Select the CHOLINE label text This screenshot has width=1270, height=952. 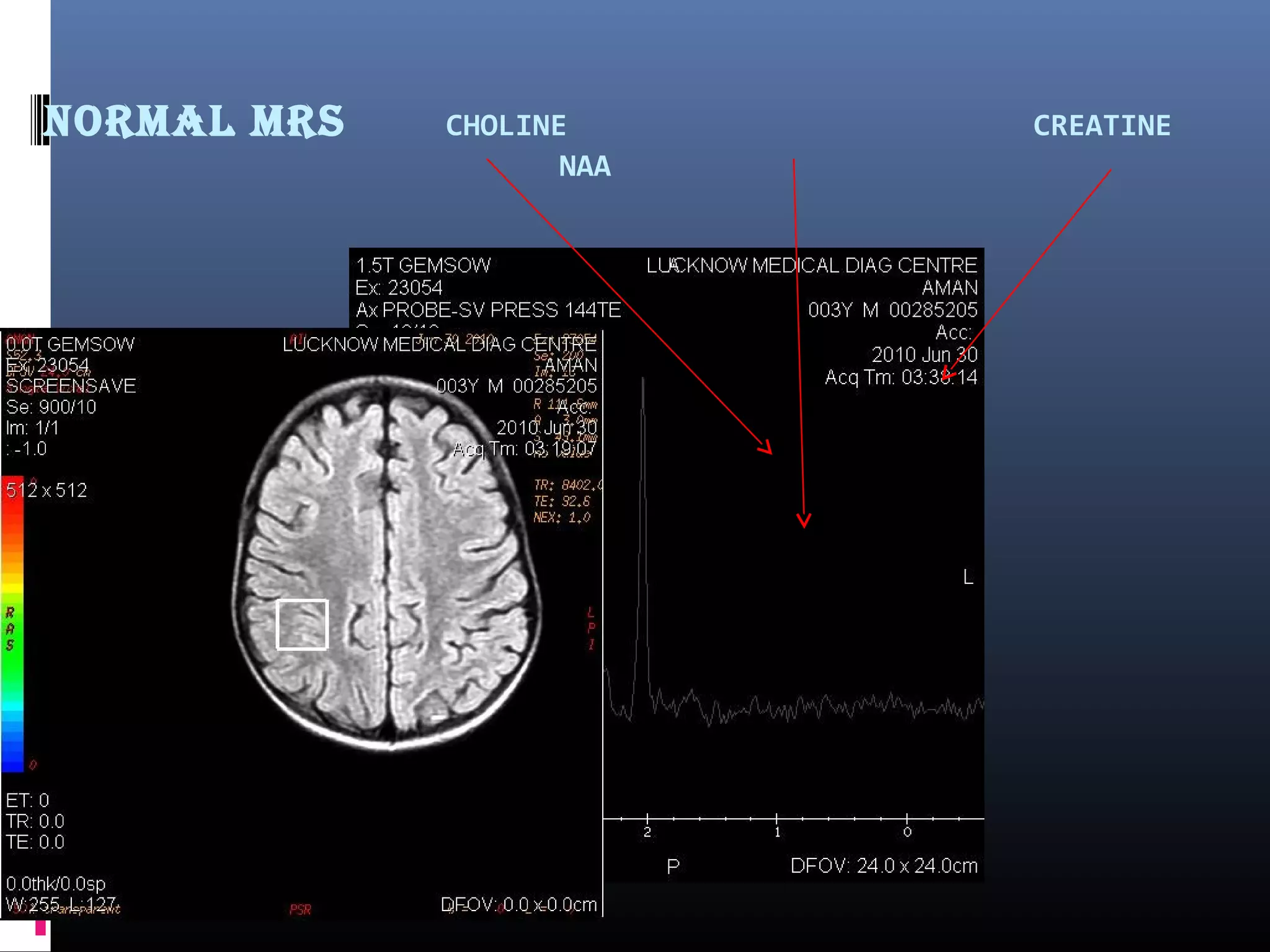505,126
